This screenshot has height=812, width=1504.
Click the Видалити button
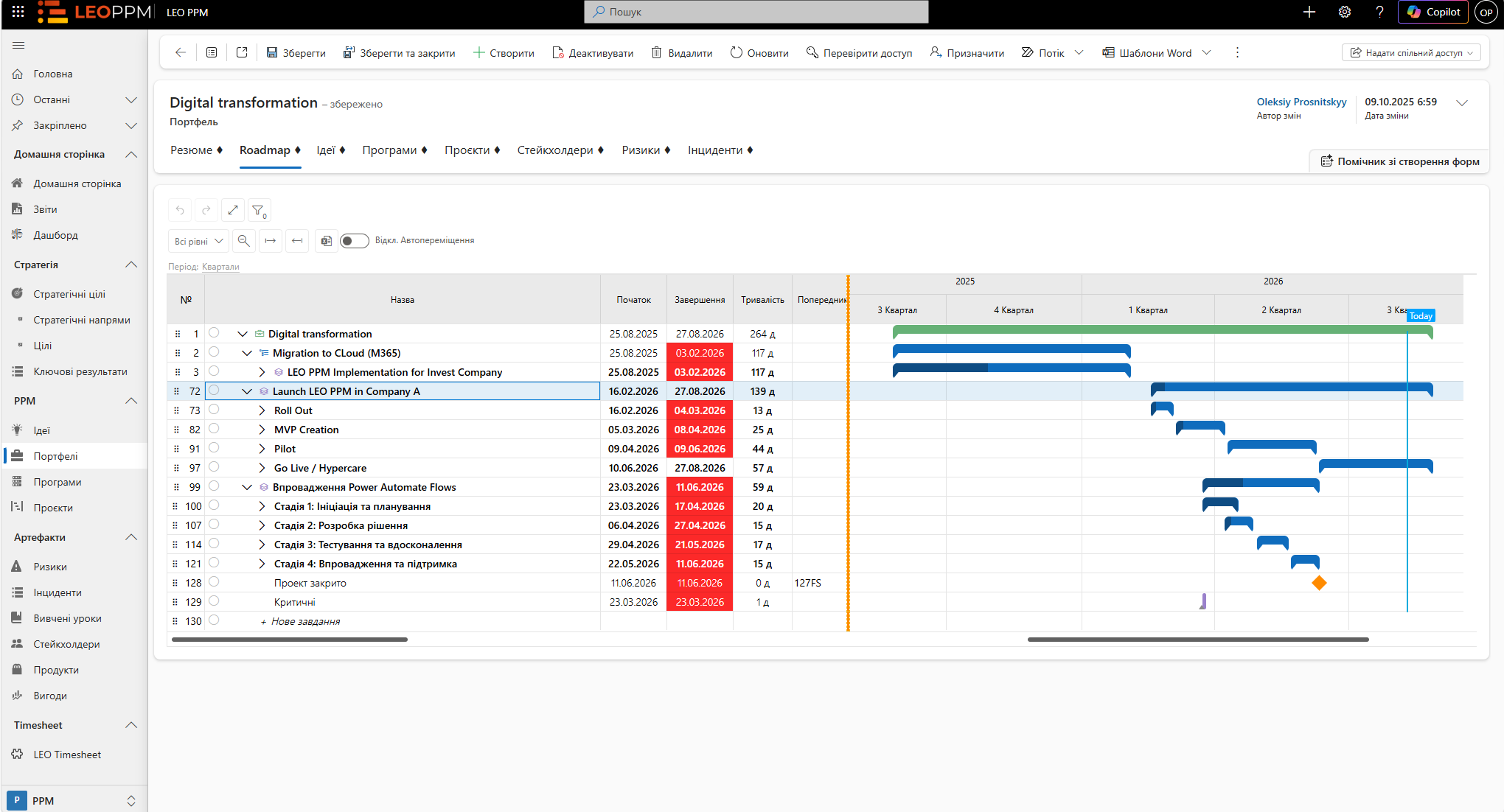682,53
